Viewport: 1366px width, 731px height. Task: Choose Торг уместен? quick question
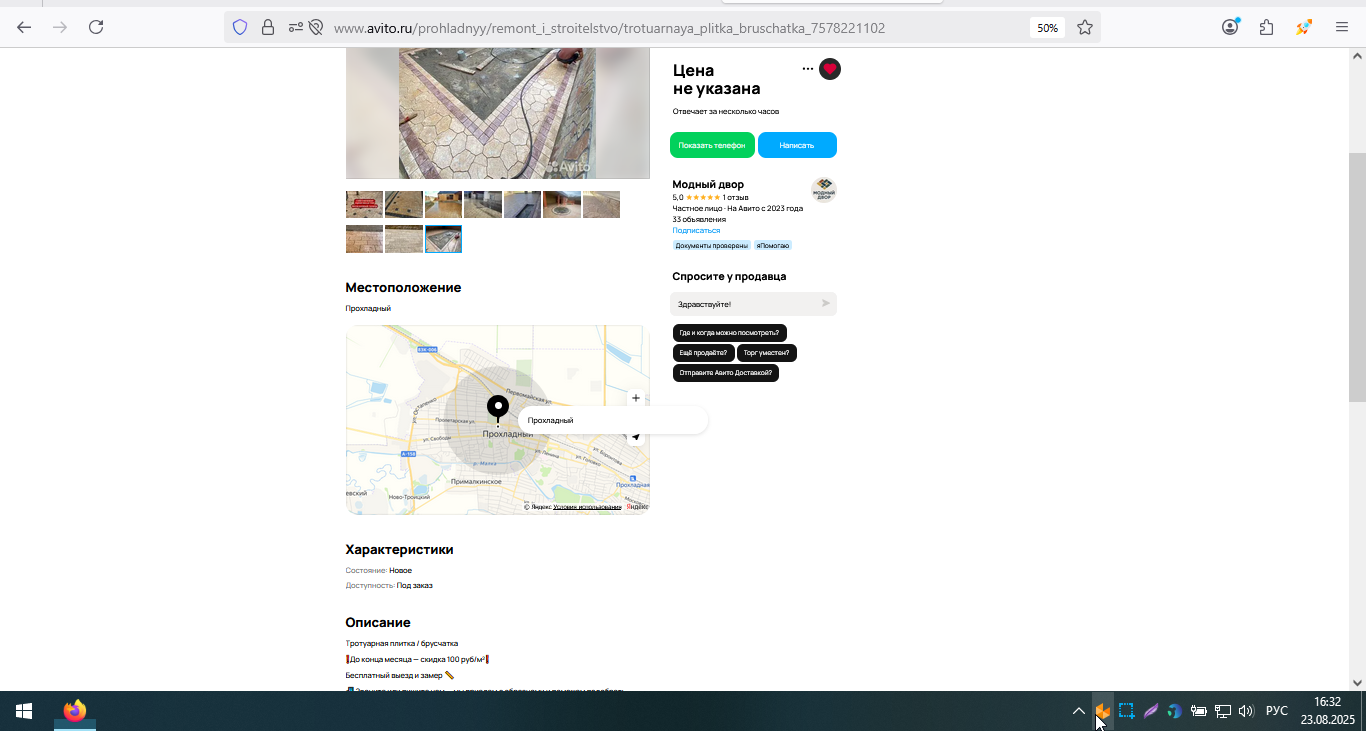point(768,353)
